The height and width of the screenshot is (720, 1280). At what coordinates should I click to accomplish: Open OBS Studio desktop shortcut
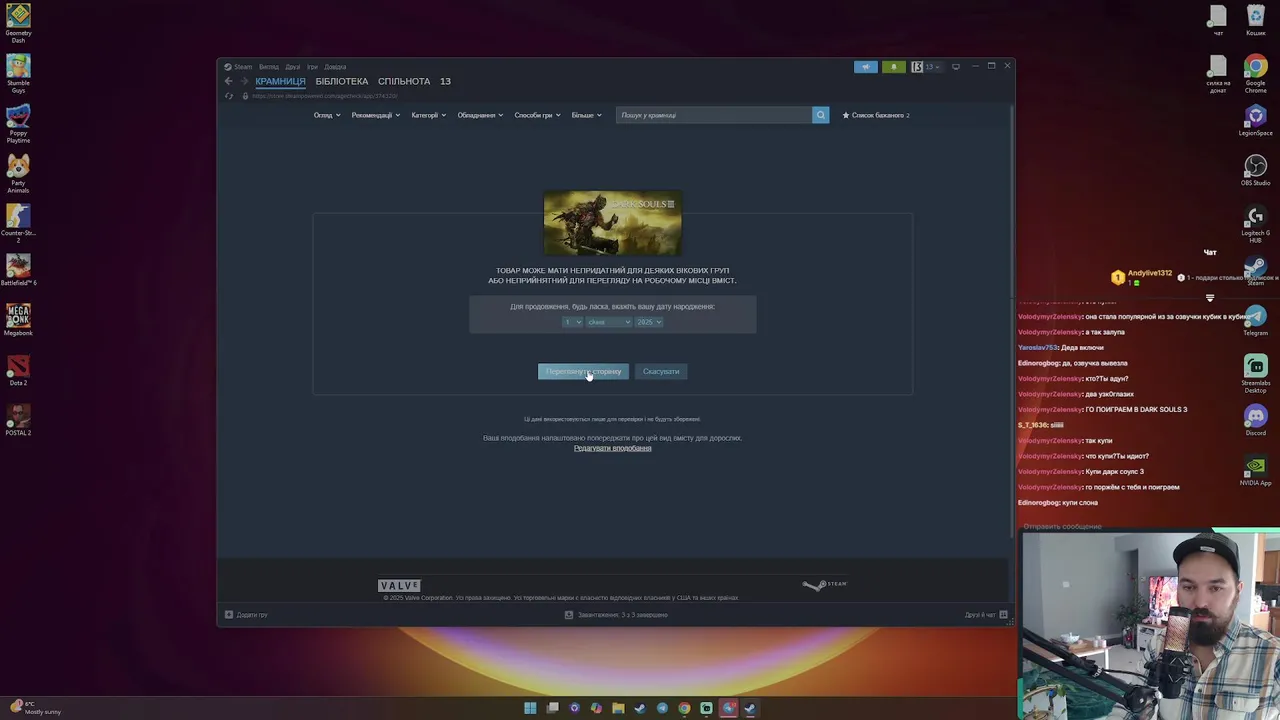pos(1255,170)
